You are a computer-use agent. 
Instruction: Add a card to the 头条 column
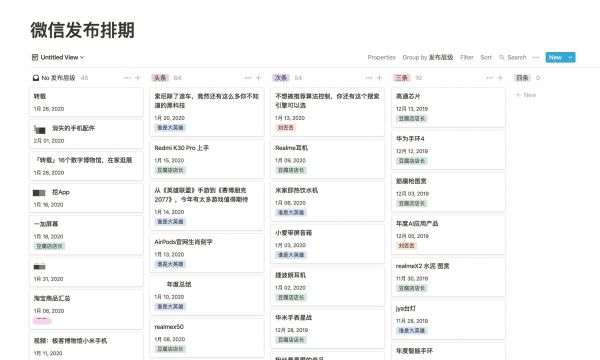point(259,78)
